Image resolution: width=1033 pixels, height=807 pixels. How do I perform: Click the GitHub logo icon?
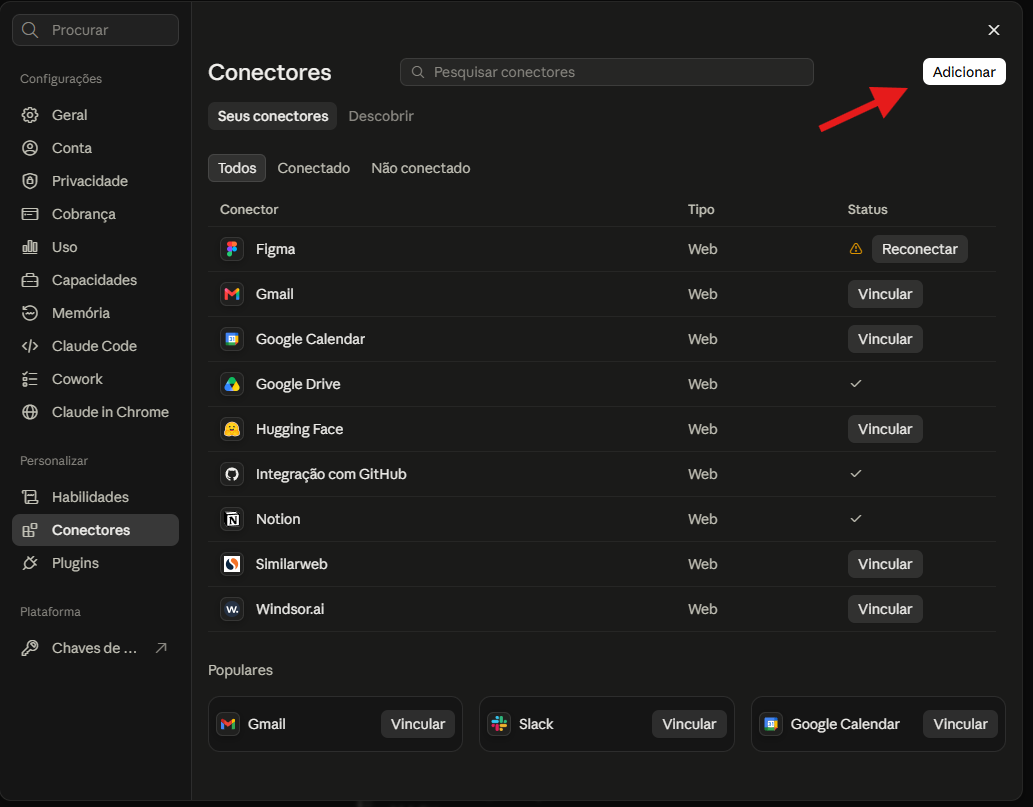[x=232, y=474]
